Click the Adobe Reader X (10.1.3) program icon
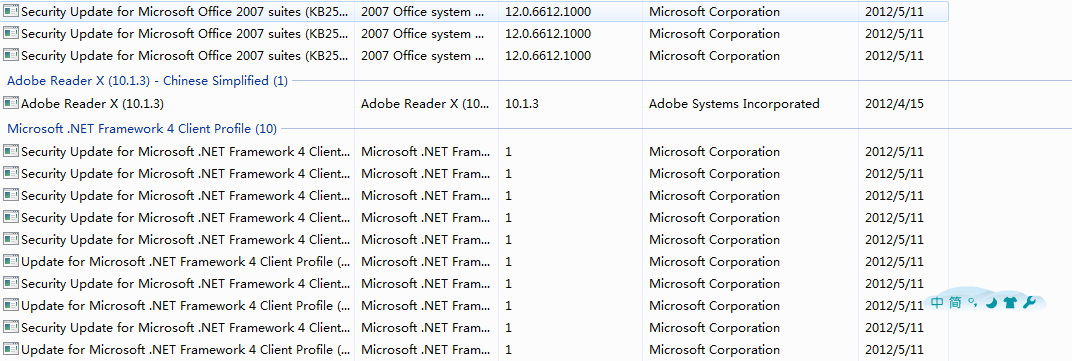This screenshot has height=361, width=1072. 11,104
